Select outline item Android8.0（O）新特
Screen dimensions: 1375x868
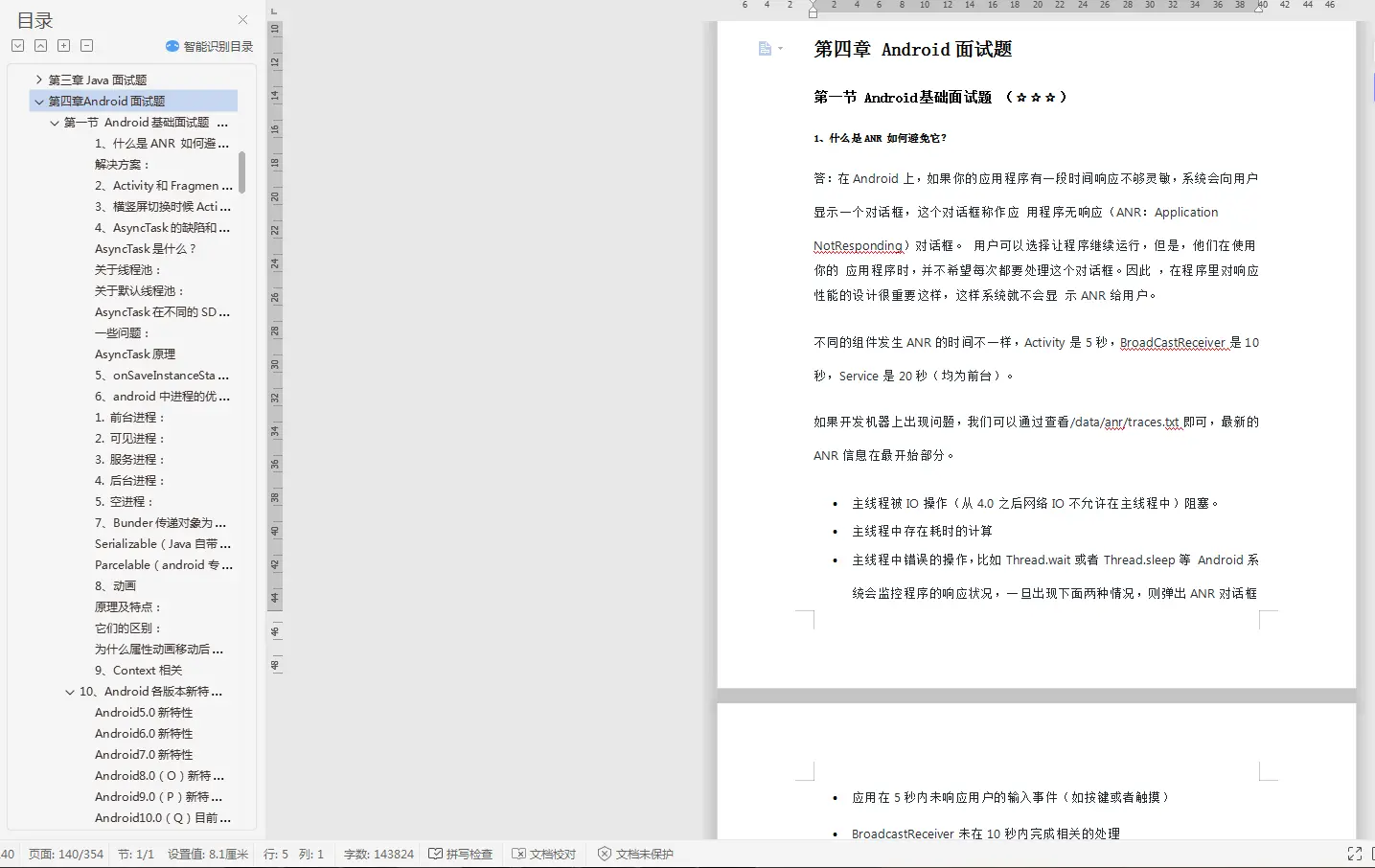[159, 776]
